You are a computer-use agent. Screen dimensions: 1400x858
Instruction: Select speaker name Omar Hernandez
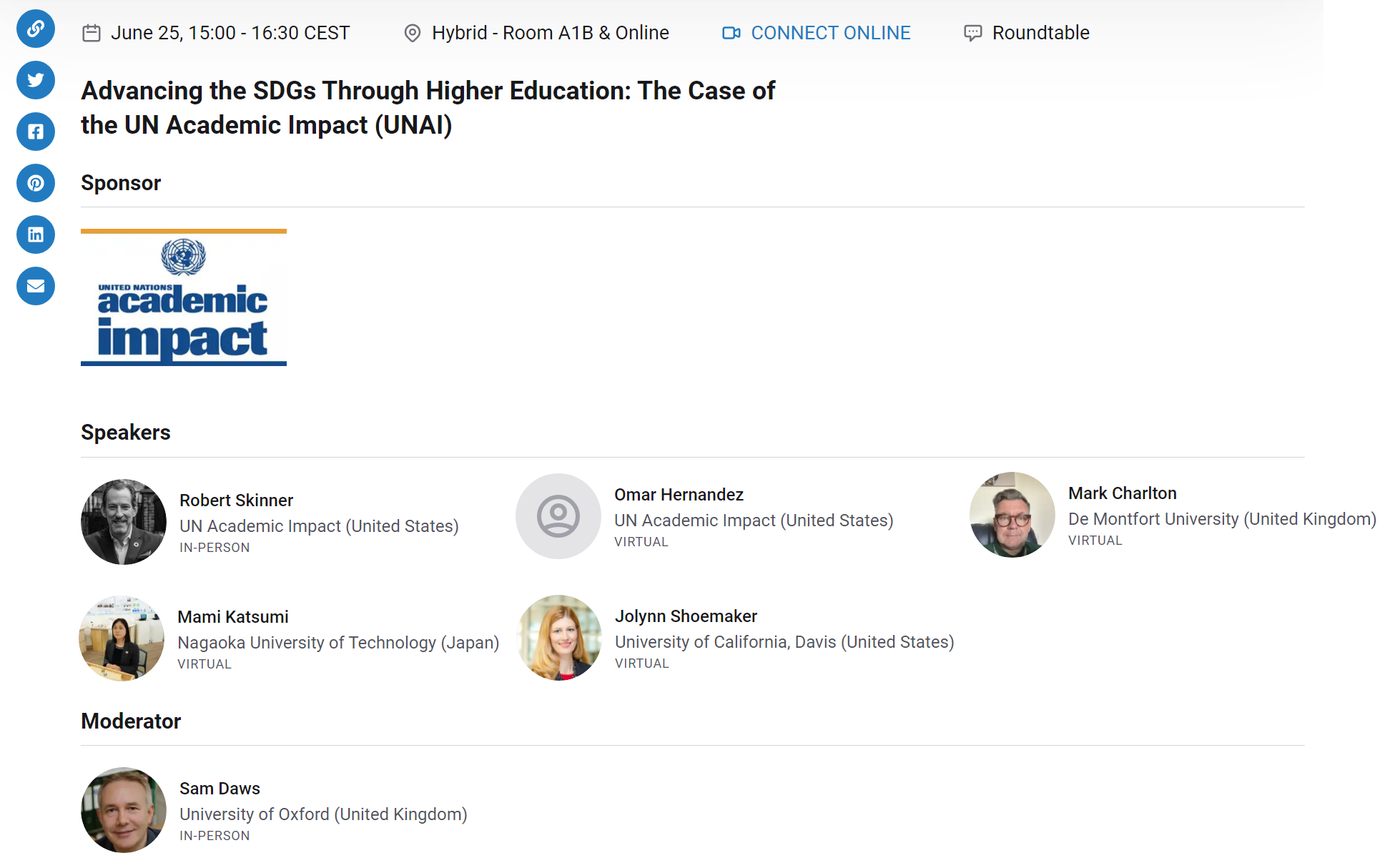pos(679,495)
